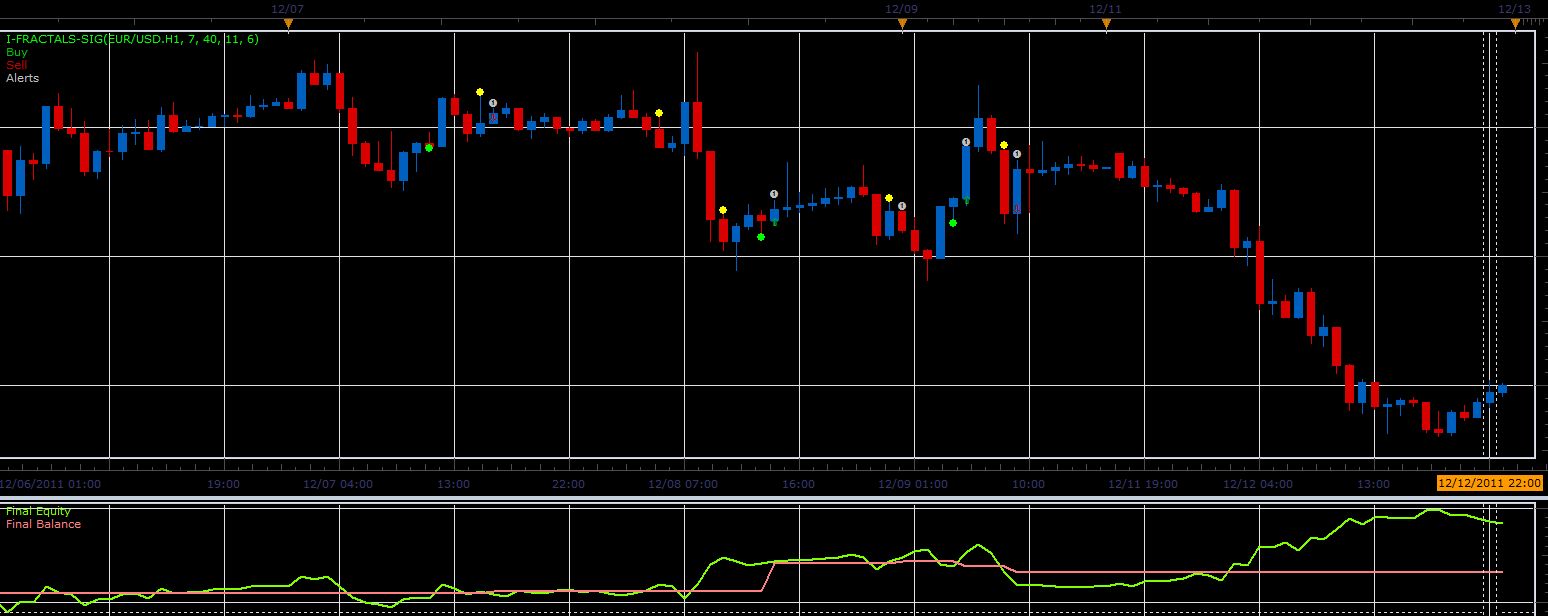Select third yellow sell dot after 12/08 07:00
1548x616 pixels.
[723, 210]
